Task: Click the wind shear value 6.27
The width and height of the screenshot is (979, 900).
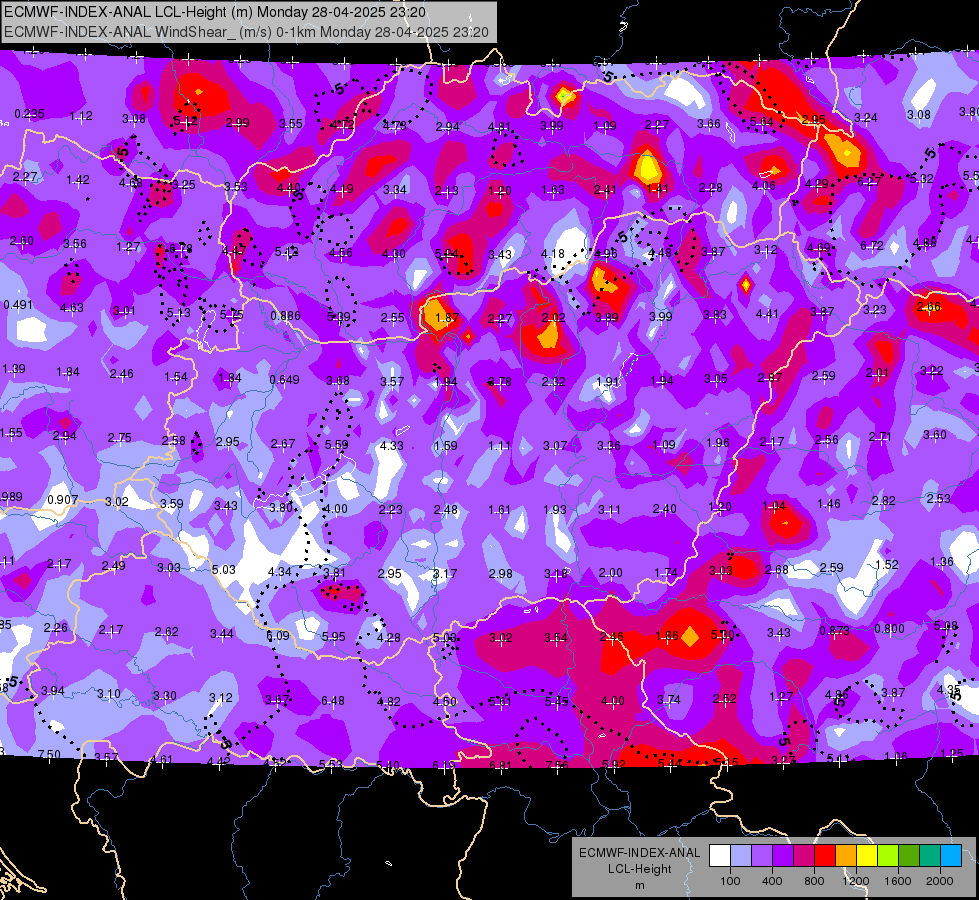Action: coord(868,181)
